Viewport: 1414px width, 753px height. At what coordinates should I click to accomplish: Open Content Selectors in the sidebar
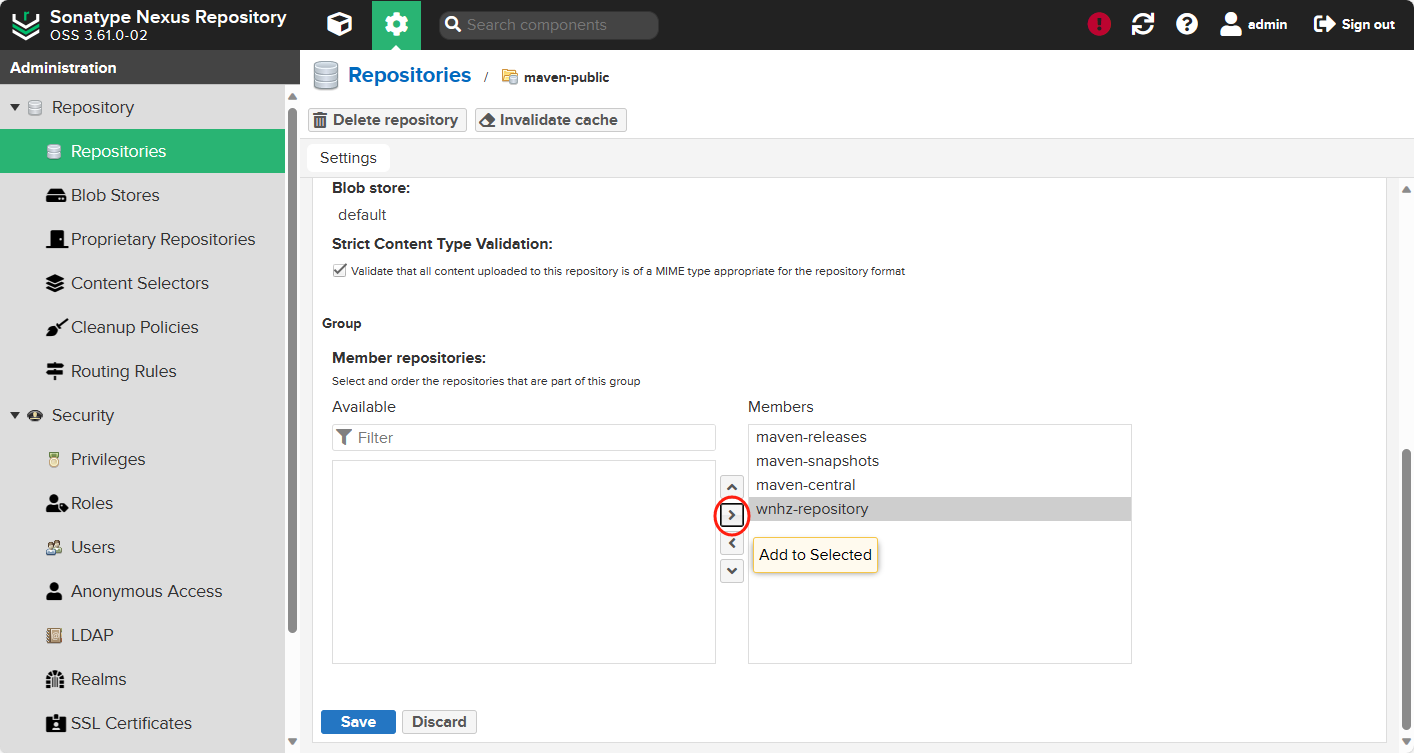pyautogui.click(x=142, y=283)
